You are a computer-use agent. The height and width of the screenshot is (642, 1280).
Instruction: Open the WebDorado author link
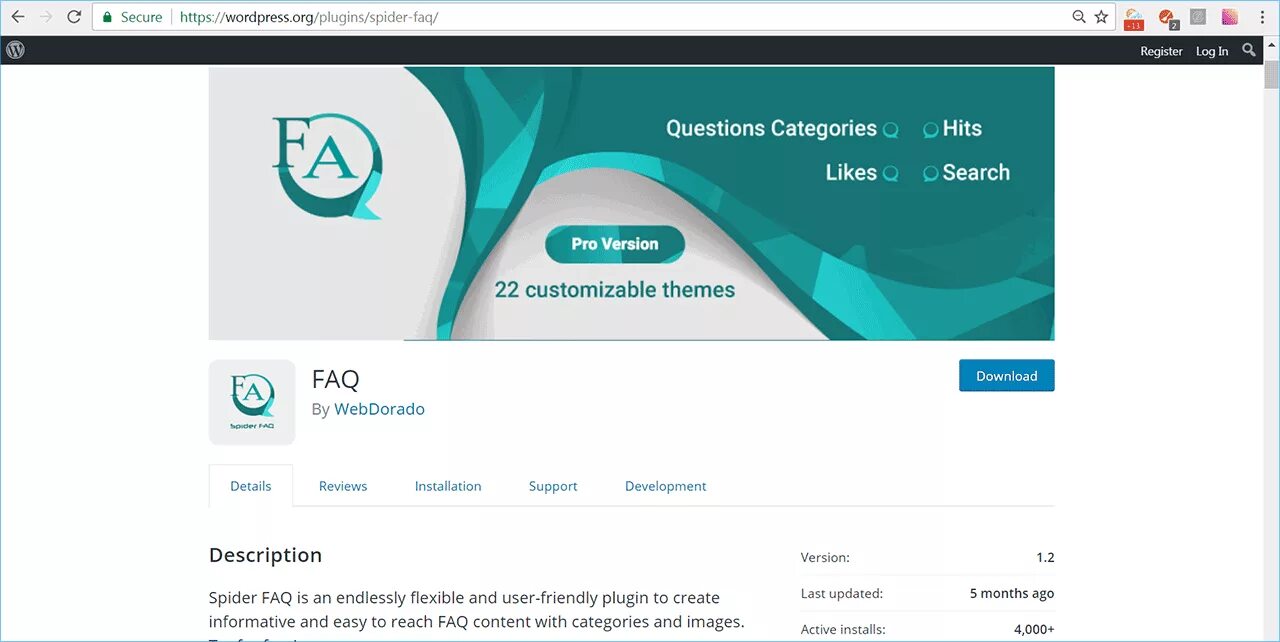[x=379, y=409]
